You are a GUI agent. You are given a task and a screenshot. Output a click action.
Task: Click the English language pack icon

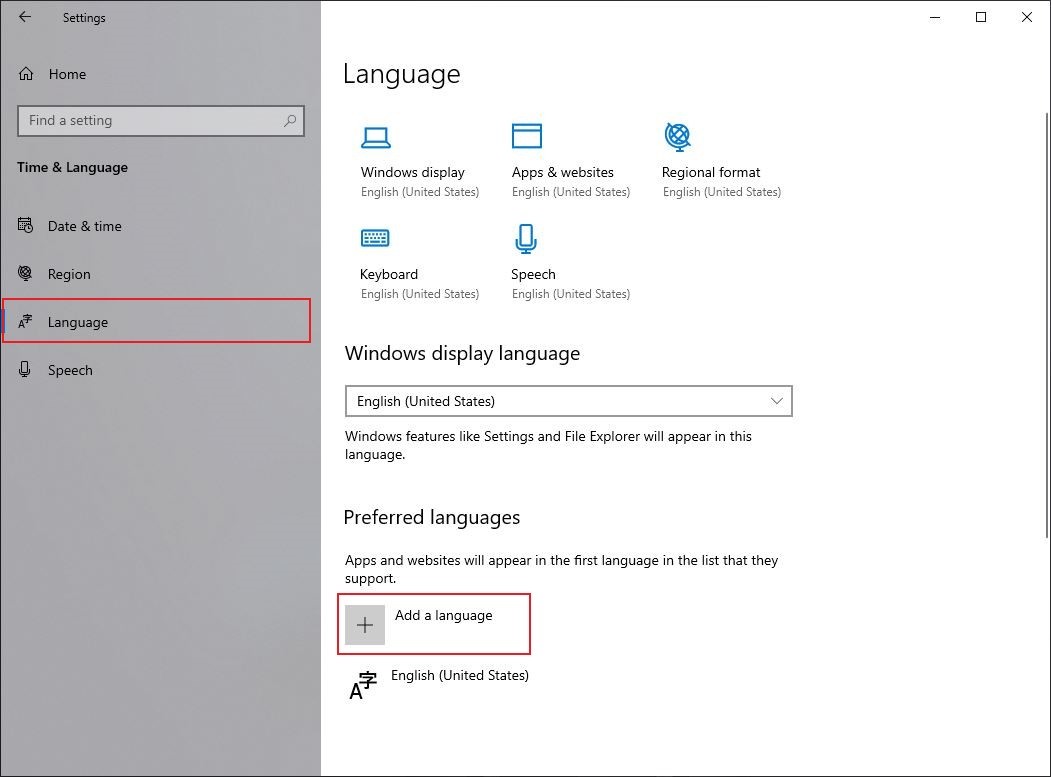click(363, 685)
